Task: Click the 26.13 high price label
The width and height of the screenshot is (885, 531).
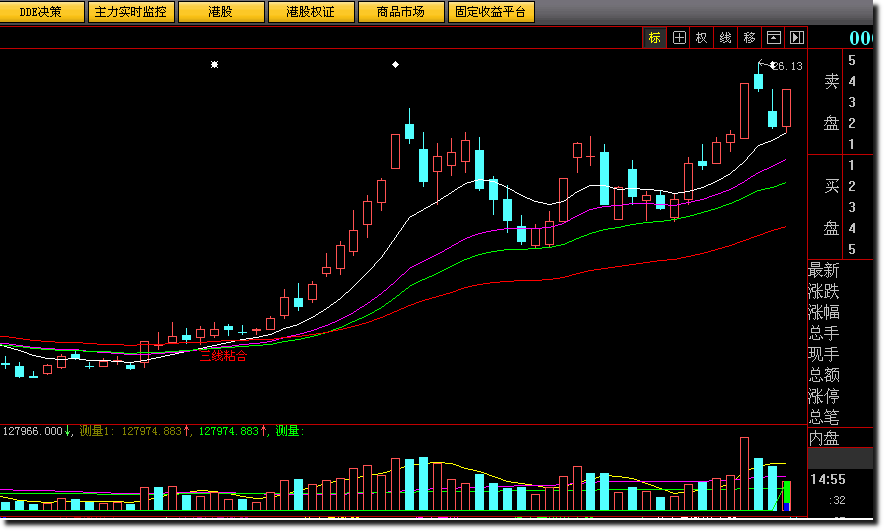Action: click(787, 66)
